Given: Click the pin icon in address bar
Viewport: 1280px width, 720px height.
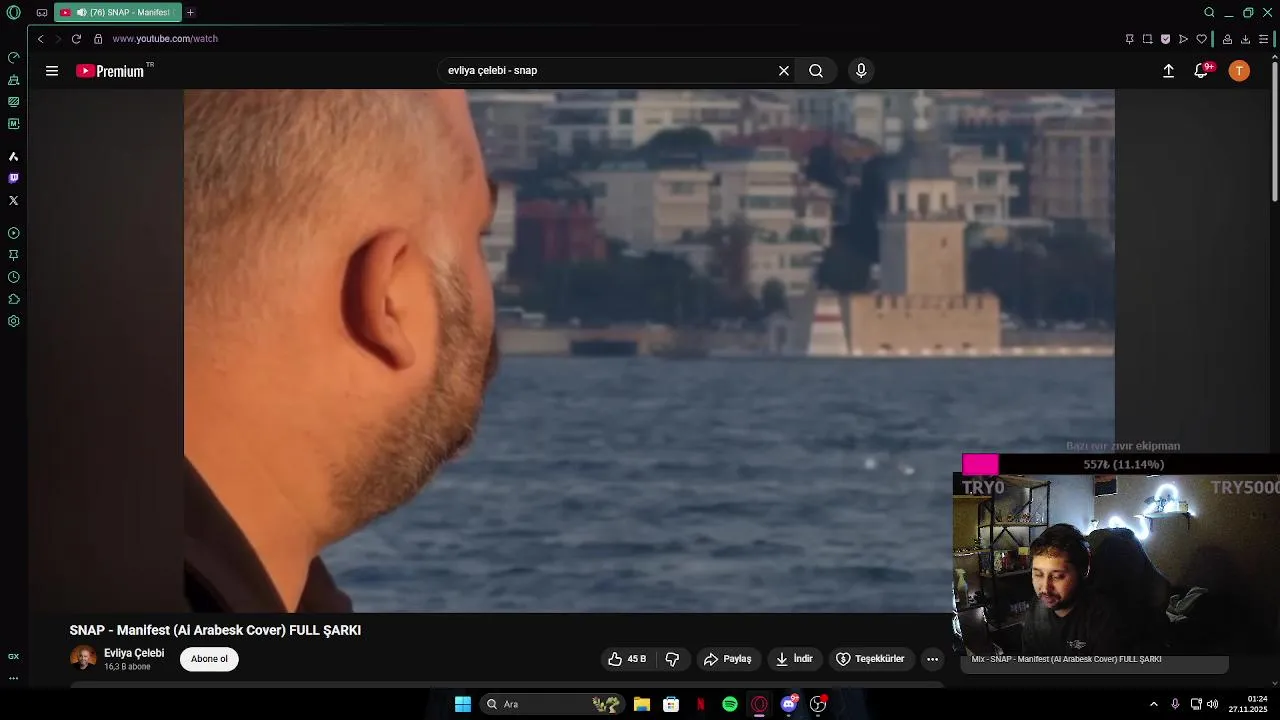Looking at the screenshot, I should [x=1129, y=39].
